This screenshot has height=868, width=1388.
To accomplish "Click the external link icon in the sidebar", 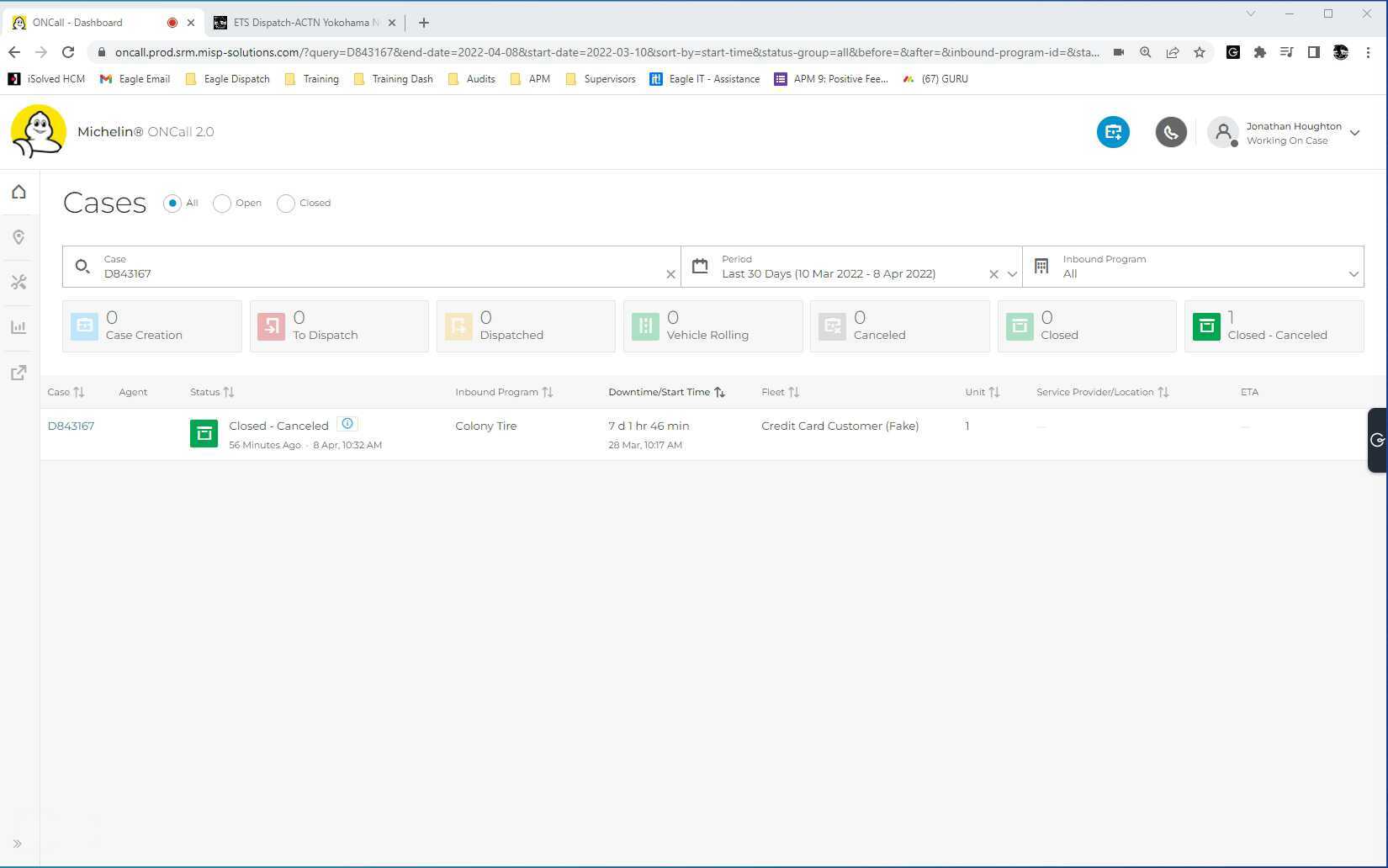I will coord(18,372).
